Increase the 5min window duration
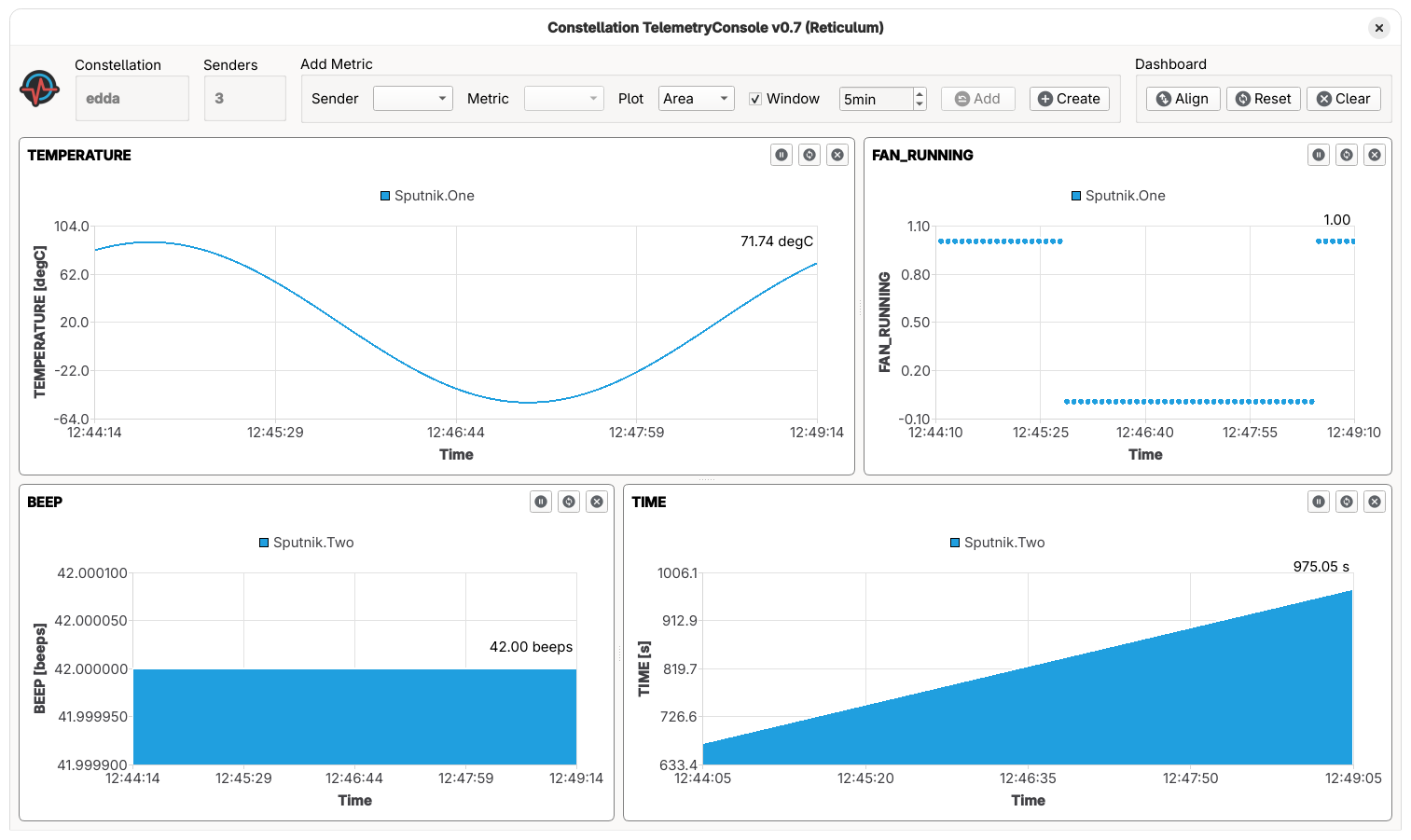The image size is (1411, 840). click(919, 93)
